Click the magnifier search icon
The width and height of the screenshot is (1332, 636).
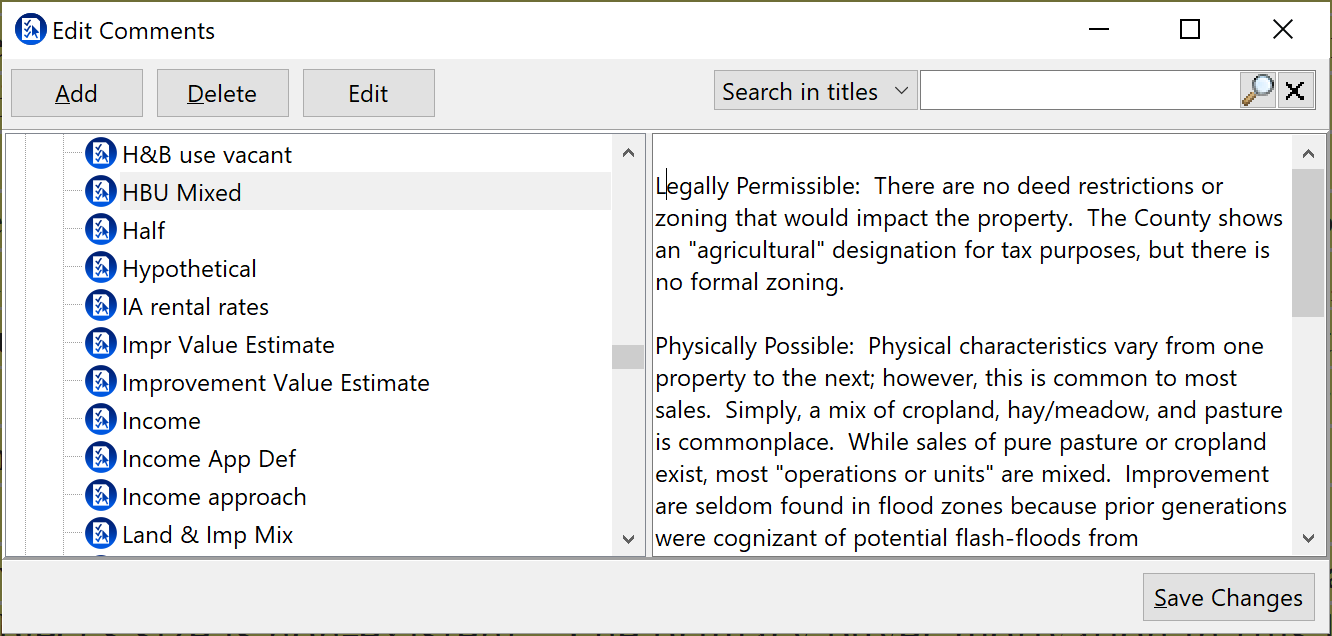click(x=1257, y=91)
